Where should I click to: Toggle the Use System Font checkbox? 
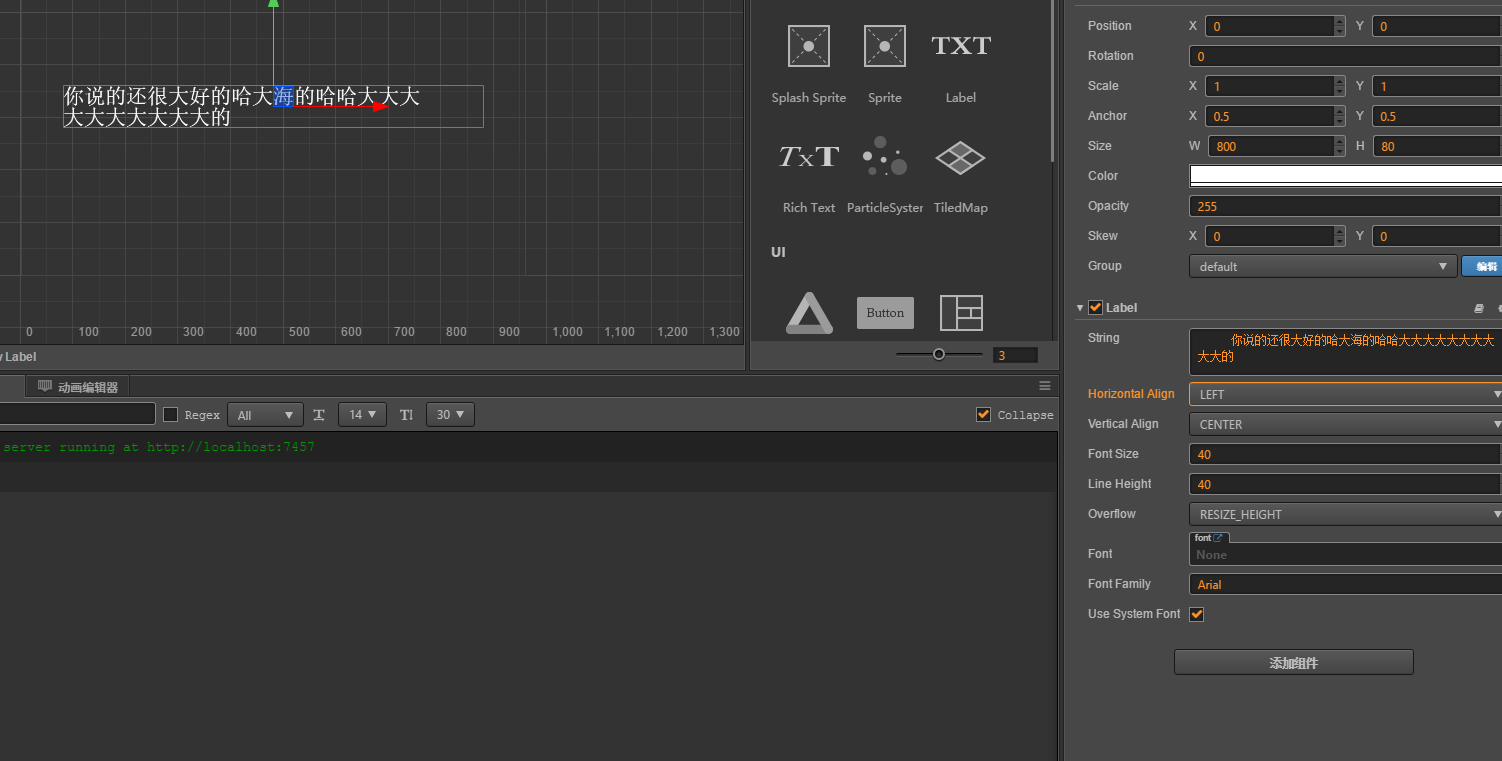pos(1197,614)
